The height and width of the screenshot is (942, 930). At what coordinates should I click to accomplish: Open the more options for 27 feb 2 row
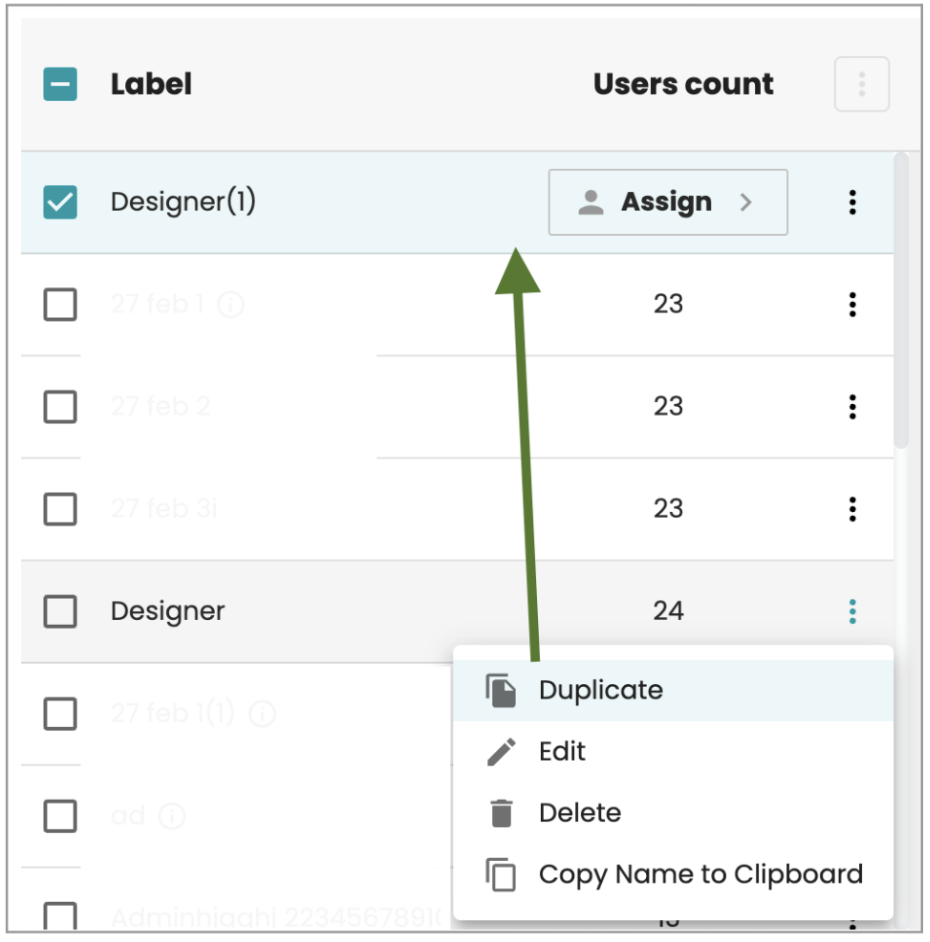[x=852, y=407]
